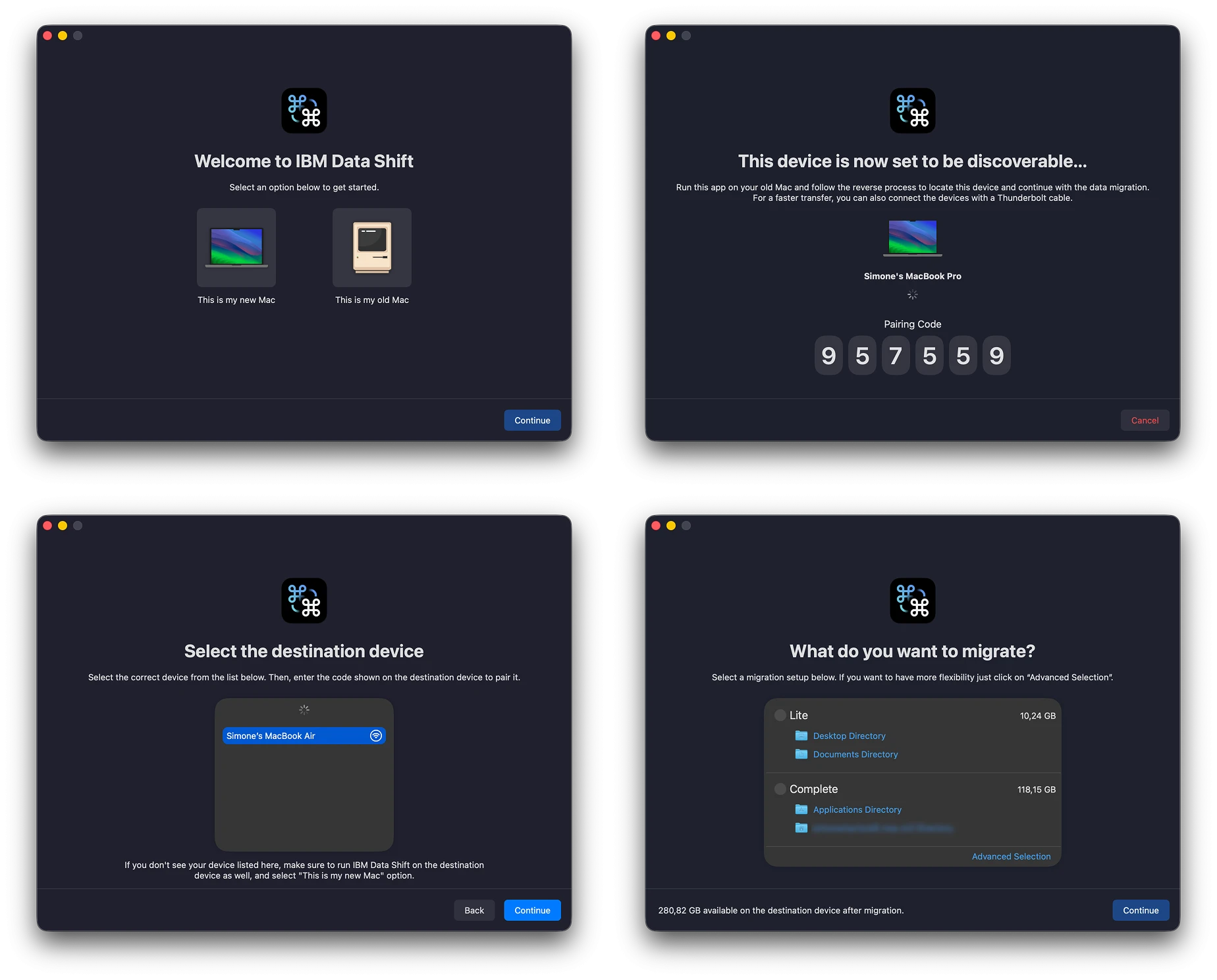The width and height of the screenshot is (1217, 980).
Task: Click the Wi-Fi icon on MacBook Air row
Action: pos(376,736)
